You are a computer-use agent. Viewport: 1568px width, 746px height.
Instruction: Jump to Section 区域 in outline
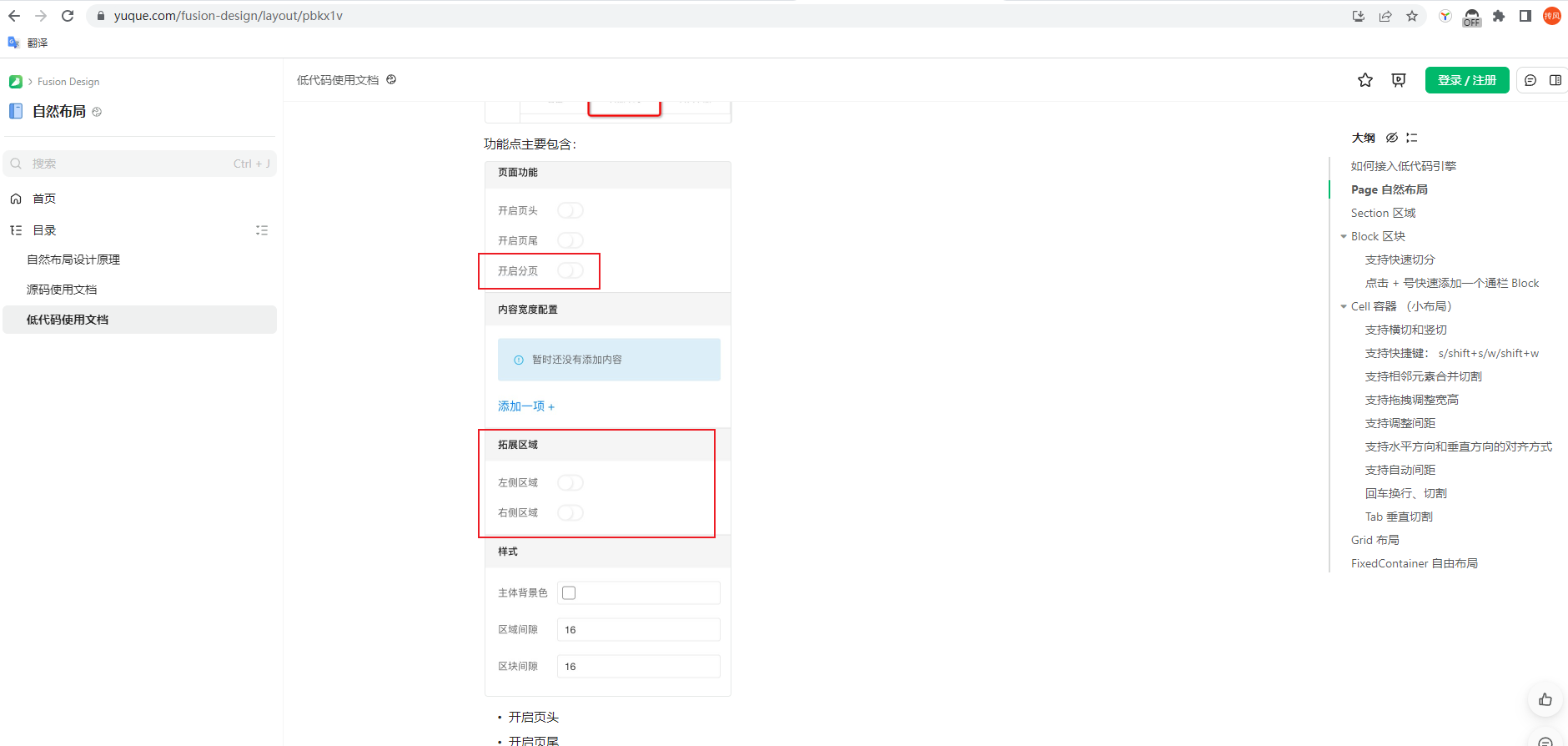(x=1384, y=213)
